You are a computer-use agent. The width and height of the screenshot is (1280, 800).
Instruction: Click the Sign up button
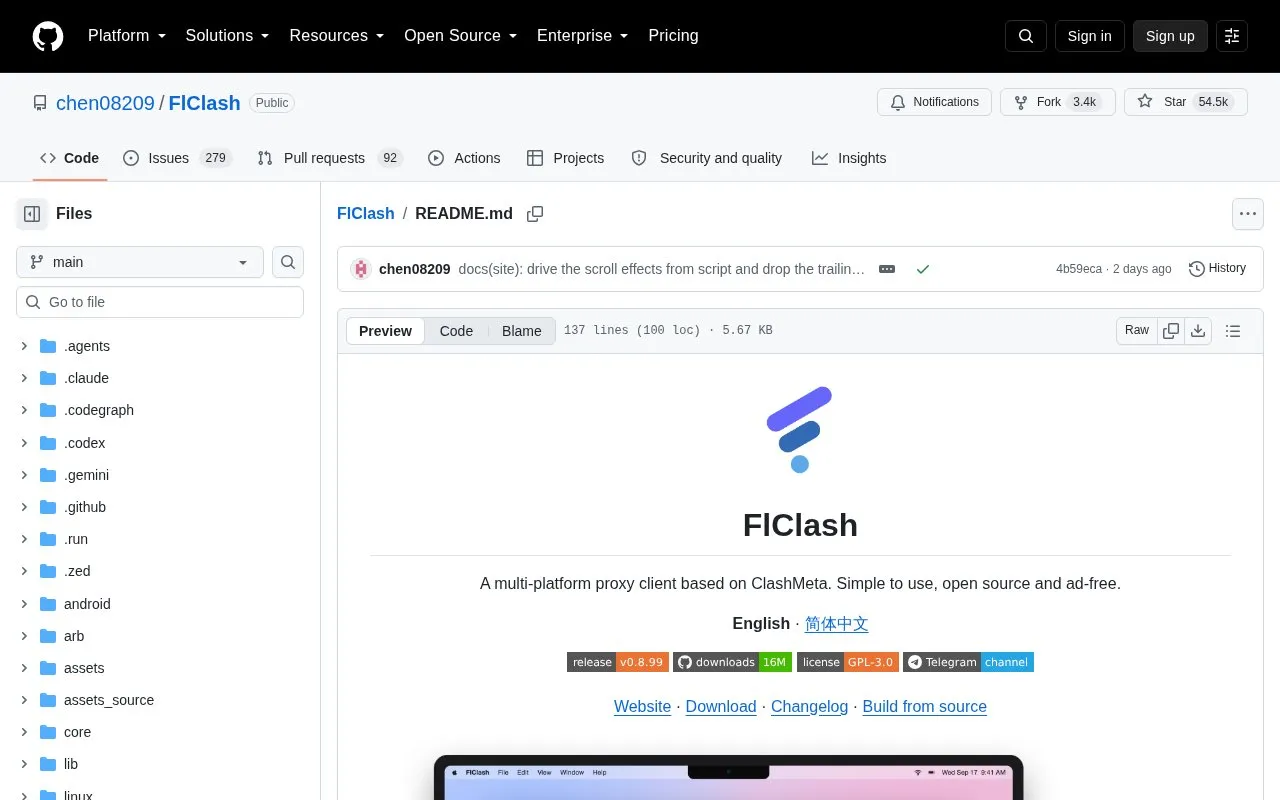[x=1170, y=36]
